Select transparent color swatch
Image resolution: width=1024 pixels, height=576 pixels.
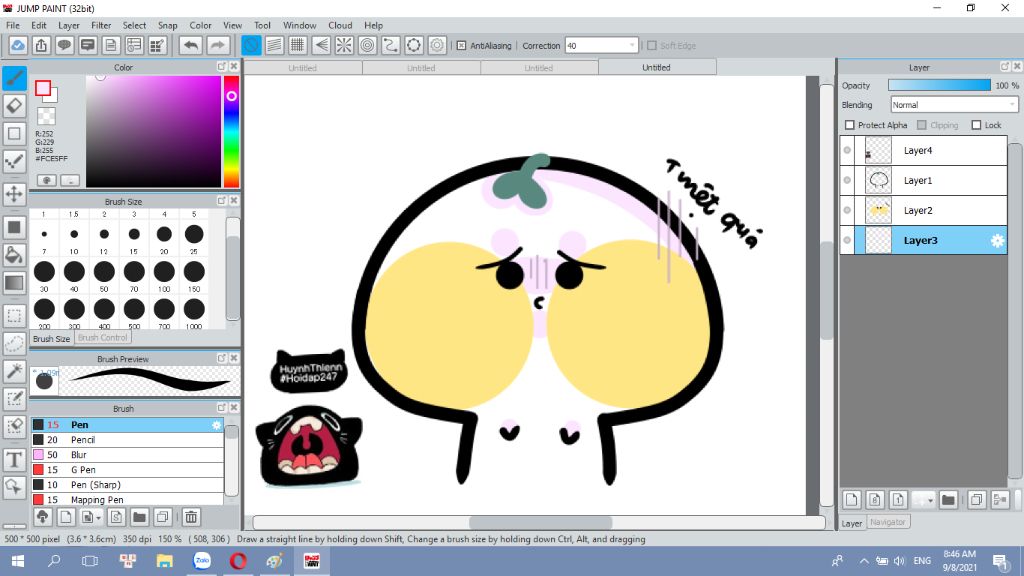(46, 116)
